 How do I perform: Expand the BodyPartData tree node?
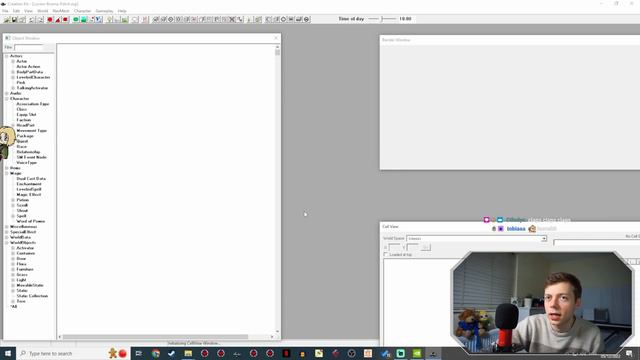click(x=13, y=72)
